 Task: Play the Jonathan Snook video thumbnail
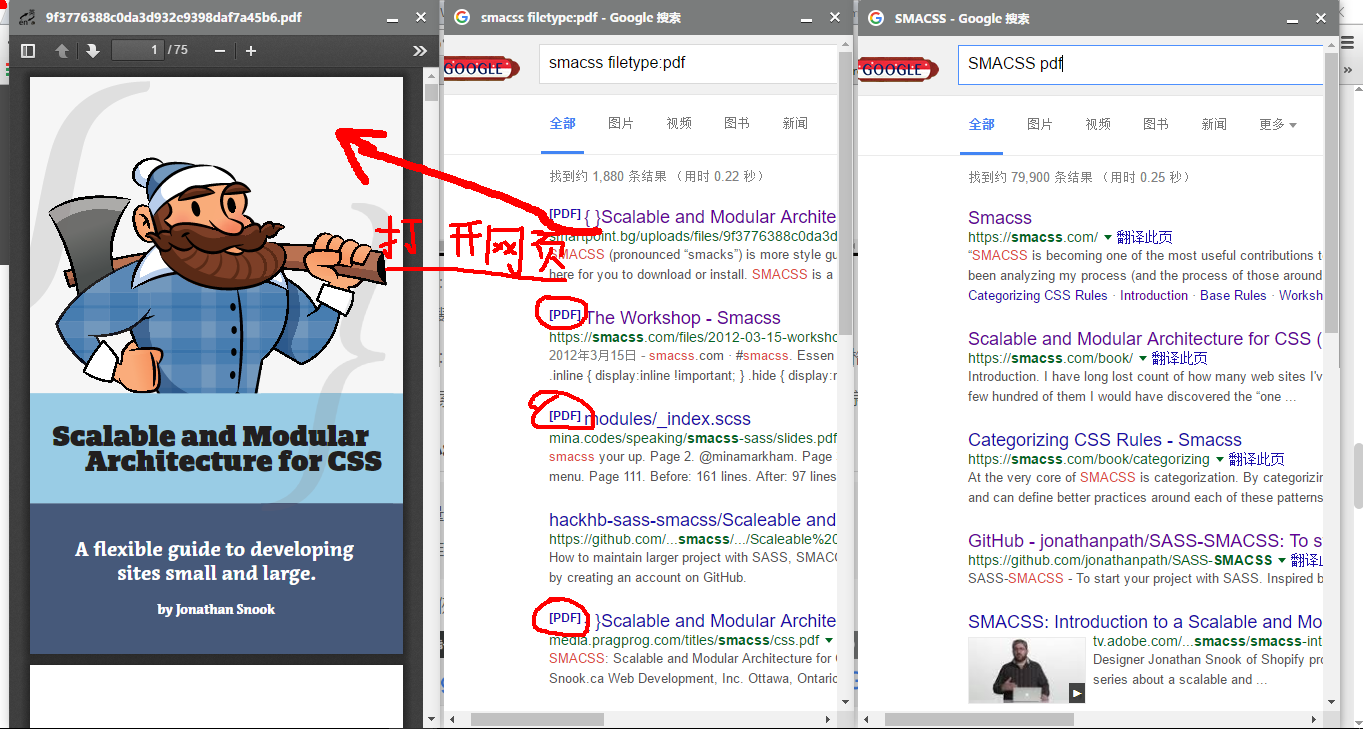[1027, 670]
